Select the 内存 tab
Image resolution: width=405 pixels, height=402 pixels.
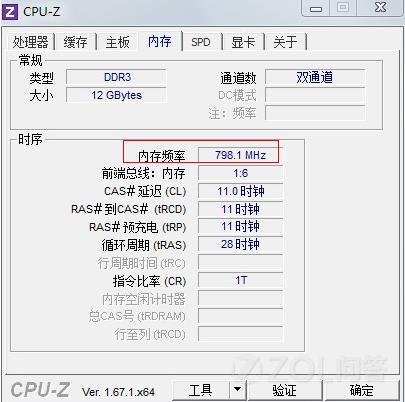[x=160, y=41]
